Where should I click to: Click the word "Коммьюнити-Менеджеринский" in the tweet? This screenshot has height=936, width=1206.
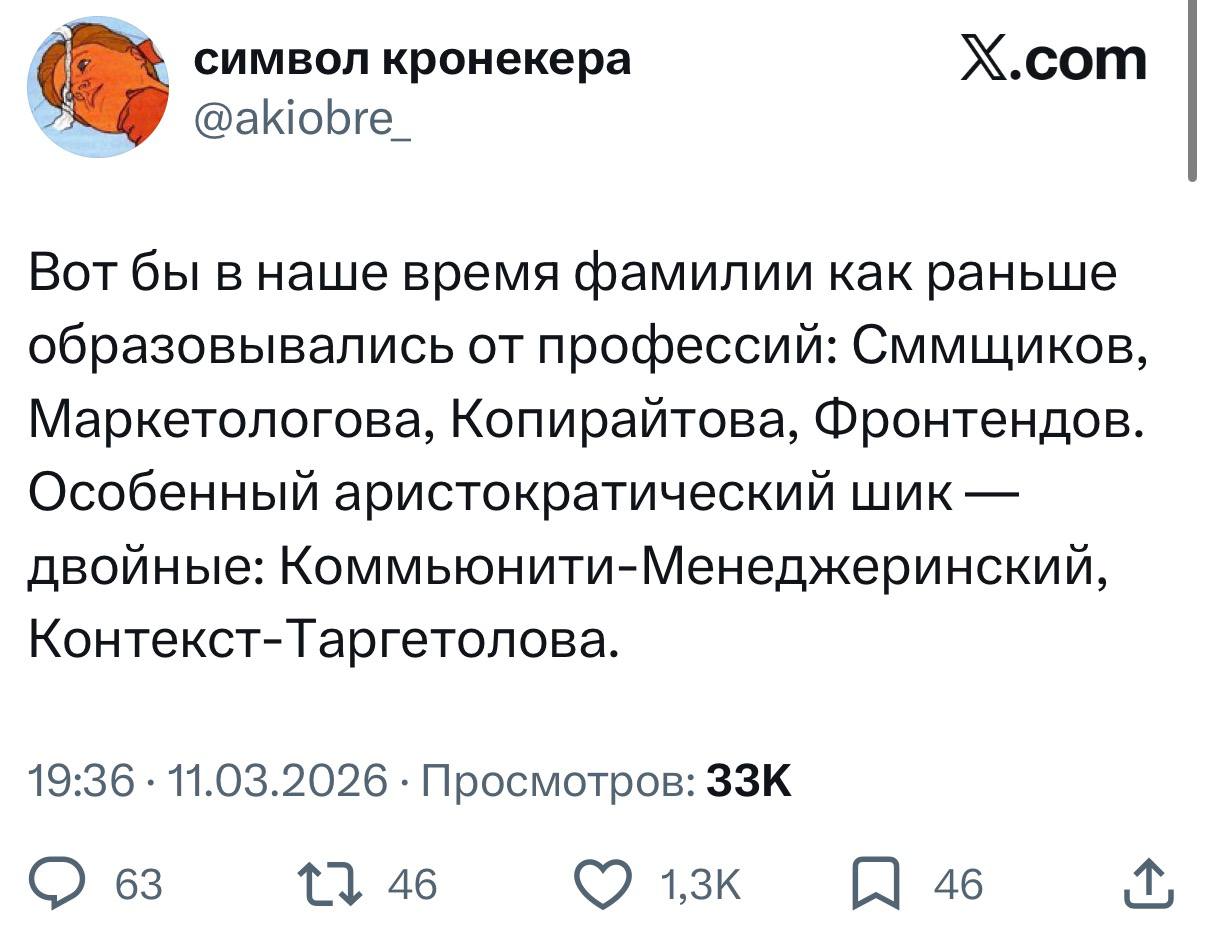coord(682,570)
